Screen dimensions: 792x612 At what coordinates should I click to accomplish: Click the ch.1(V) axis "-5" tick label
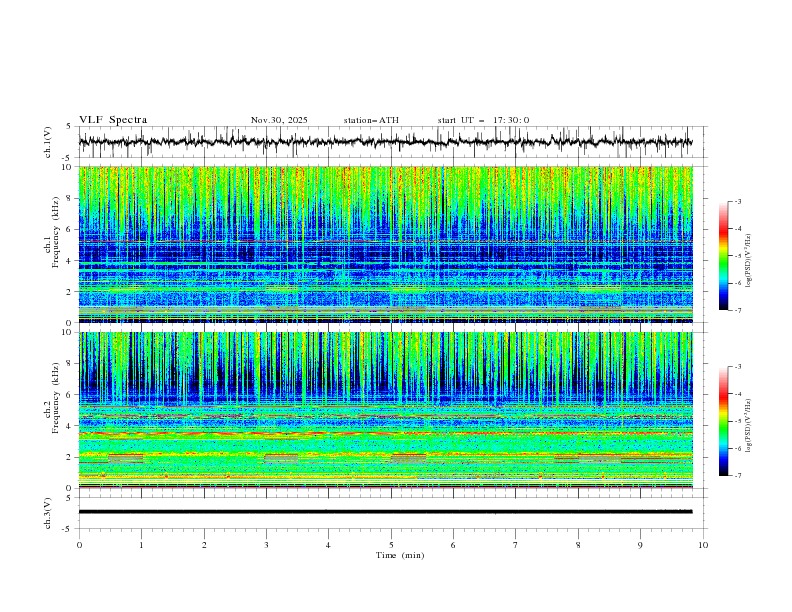68,158
